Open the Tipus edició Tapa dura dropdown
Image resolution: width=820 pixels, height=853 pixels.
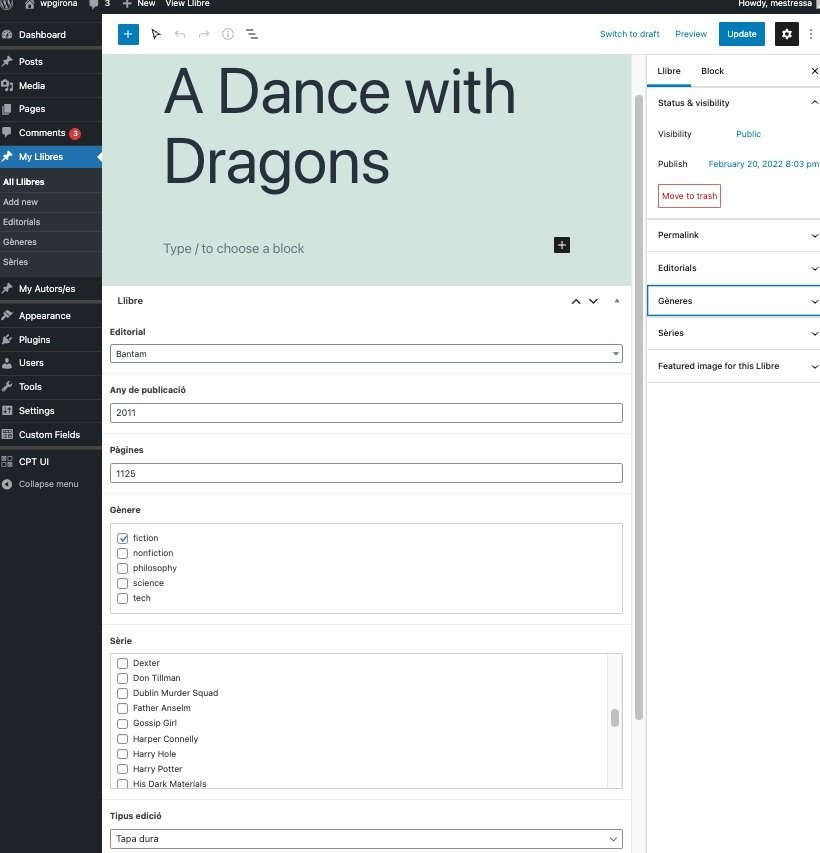[366, 839]
